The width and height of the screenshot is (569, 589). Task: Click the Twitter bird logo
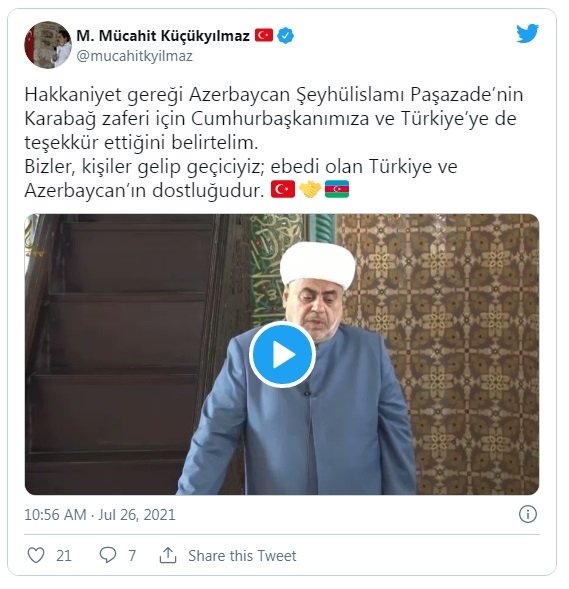pos(527,33)
